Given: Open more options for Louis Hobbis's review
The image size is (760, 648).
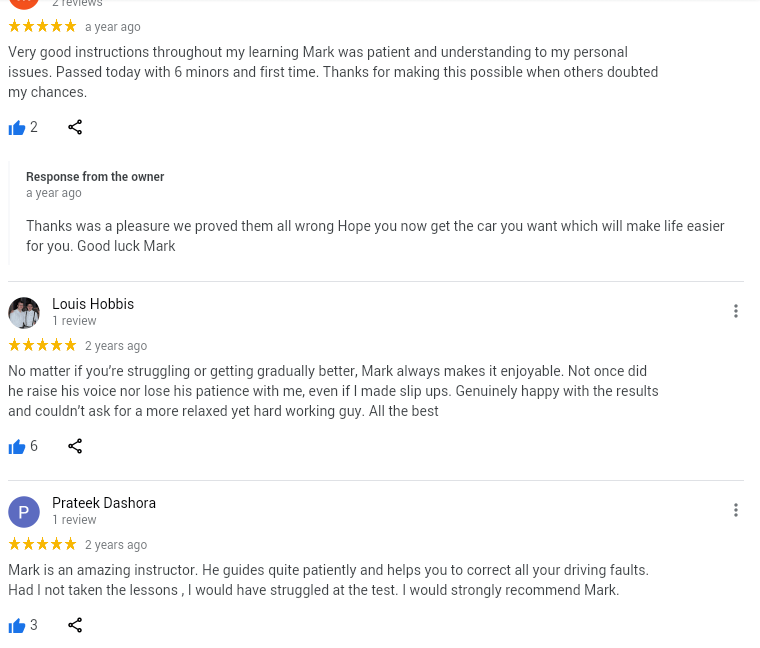Looking at the screenshot, I should [x=736, y=311].
